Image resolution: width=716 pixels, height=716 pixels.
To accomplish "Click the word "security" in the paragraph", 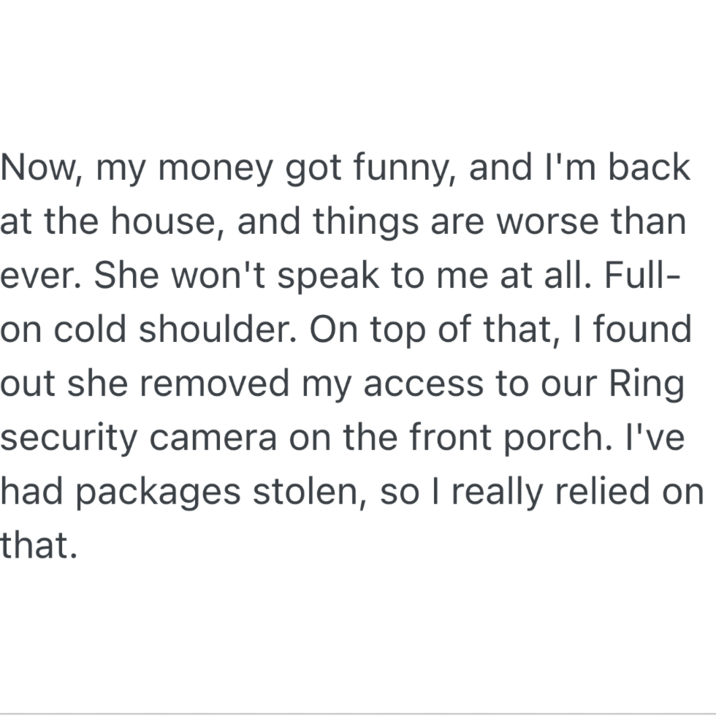I will 68,439.
